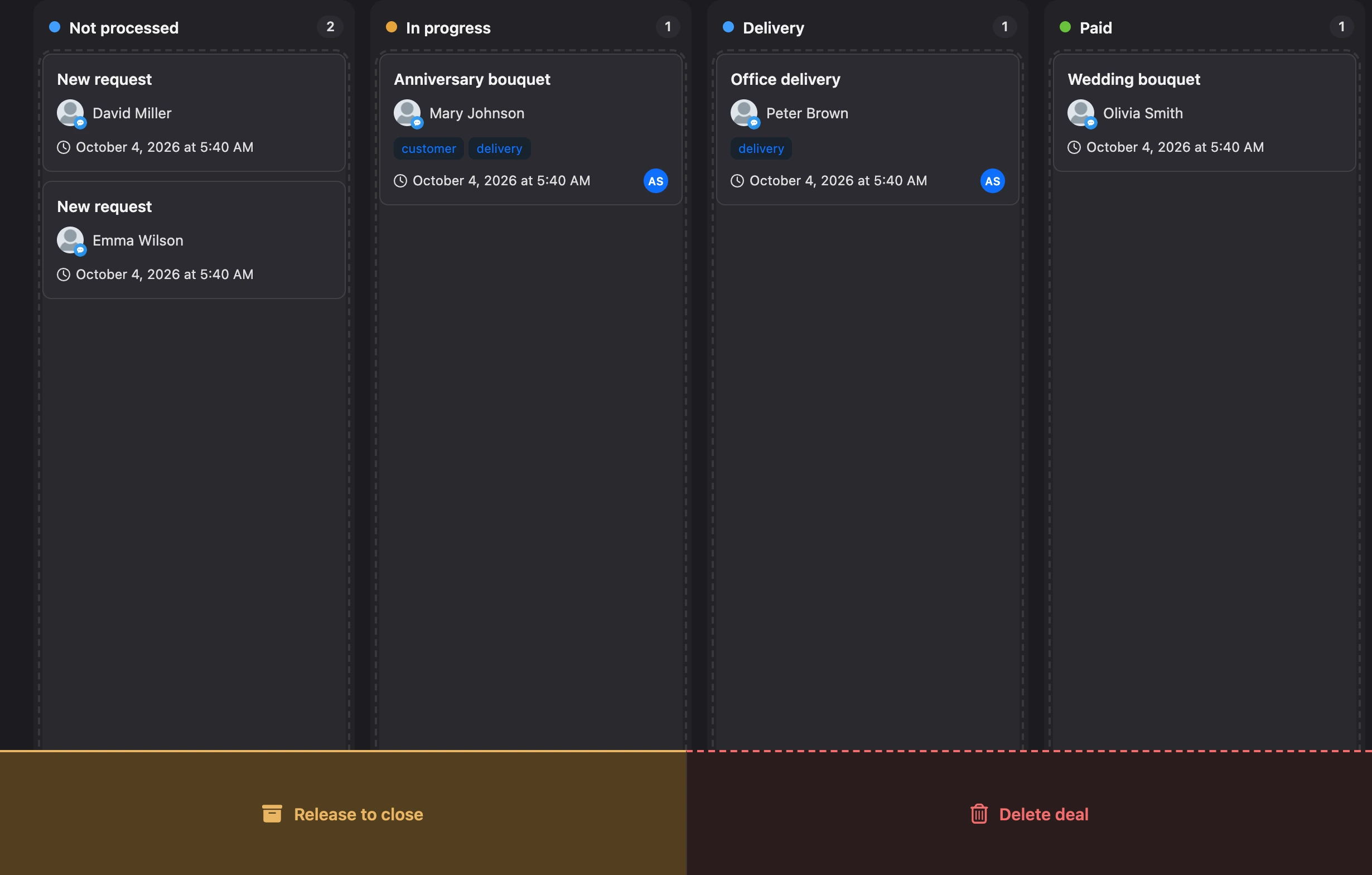Screen dimensions: 1372x875
Task: Click the trash can icon
Action: coord(979,814)
